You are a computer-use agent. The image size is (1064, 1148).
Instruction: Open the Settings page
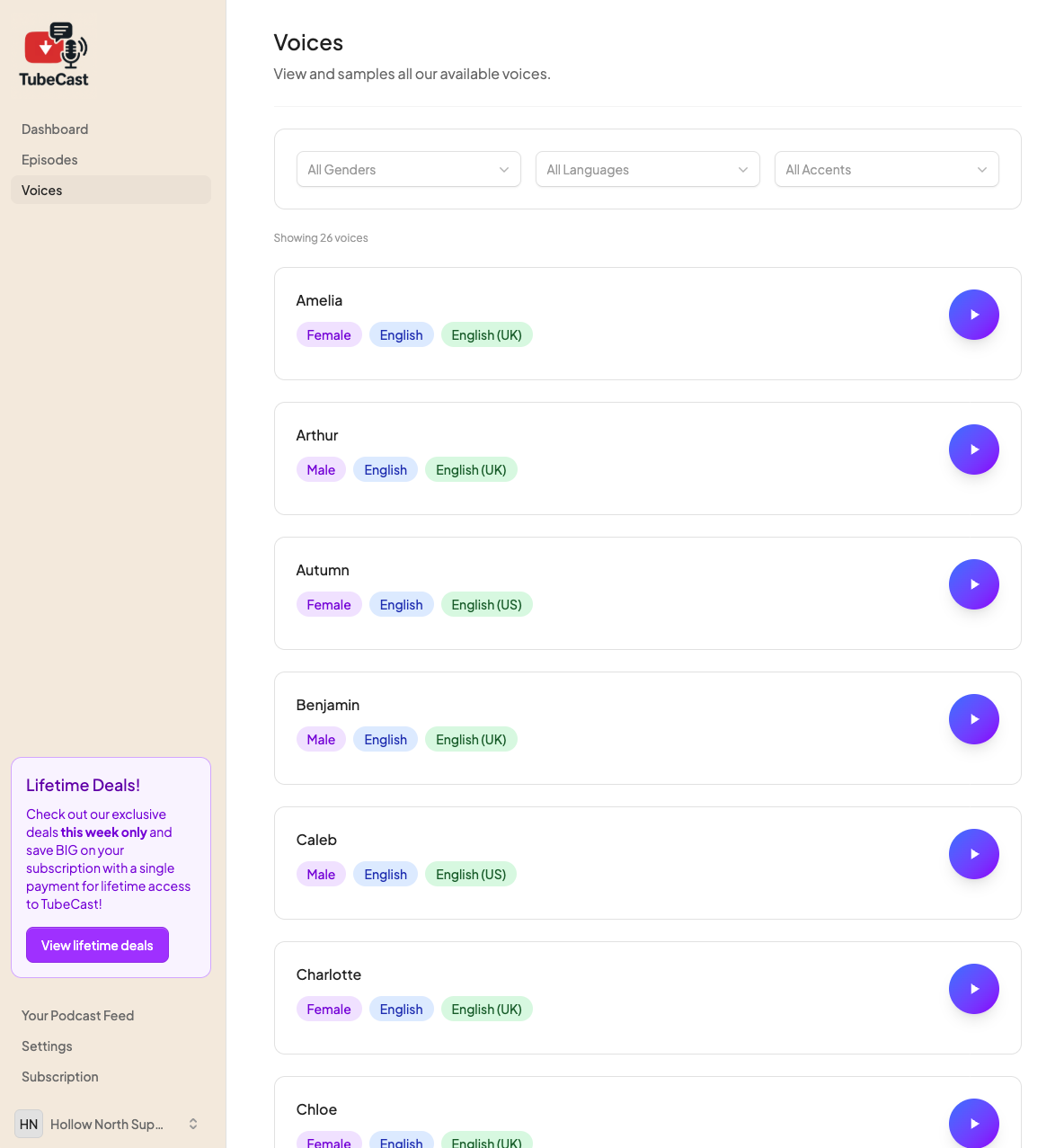47,1046
